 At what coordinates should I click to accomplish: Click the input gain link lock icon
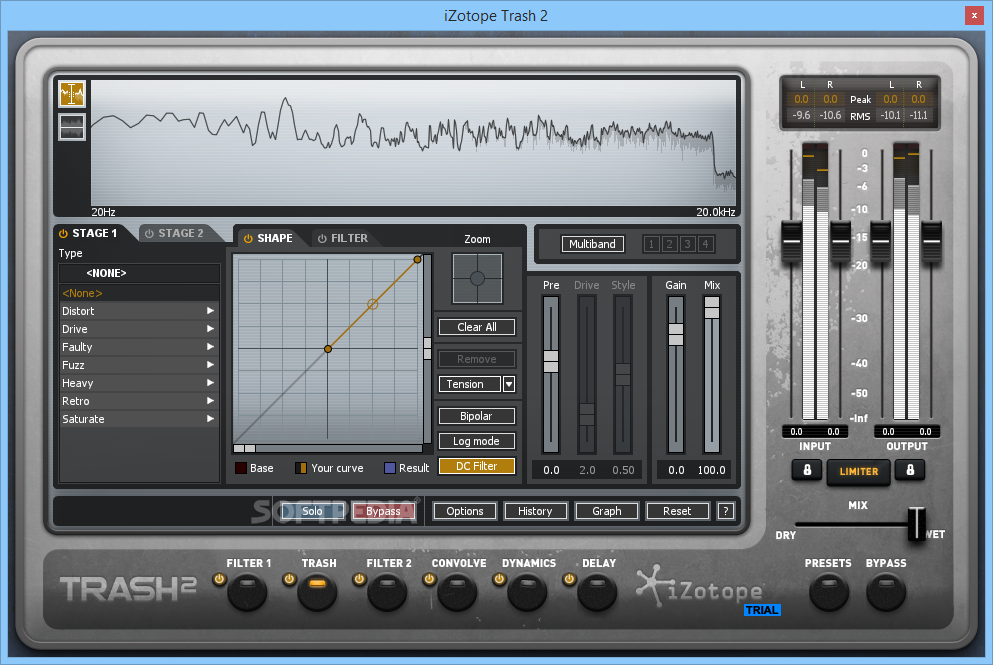[x=807, y=470]
